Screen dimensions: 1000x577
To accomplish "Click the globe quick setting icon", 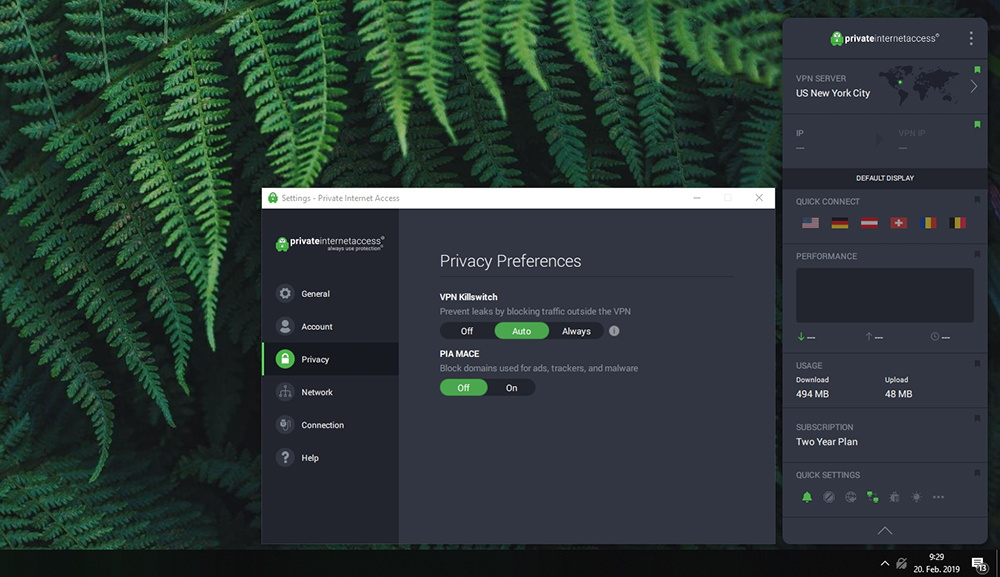I will [851, 497].
